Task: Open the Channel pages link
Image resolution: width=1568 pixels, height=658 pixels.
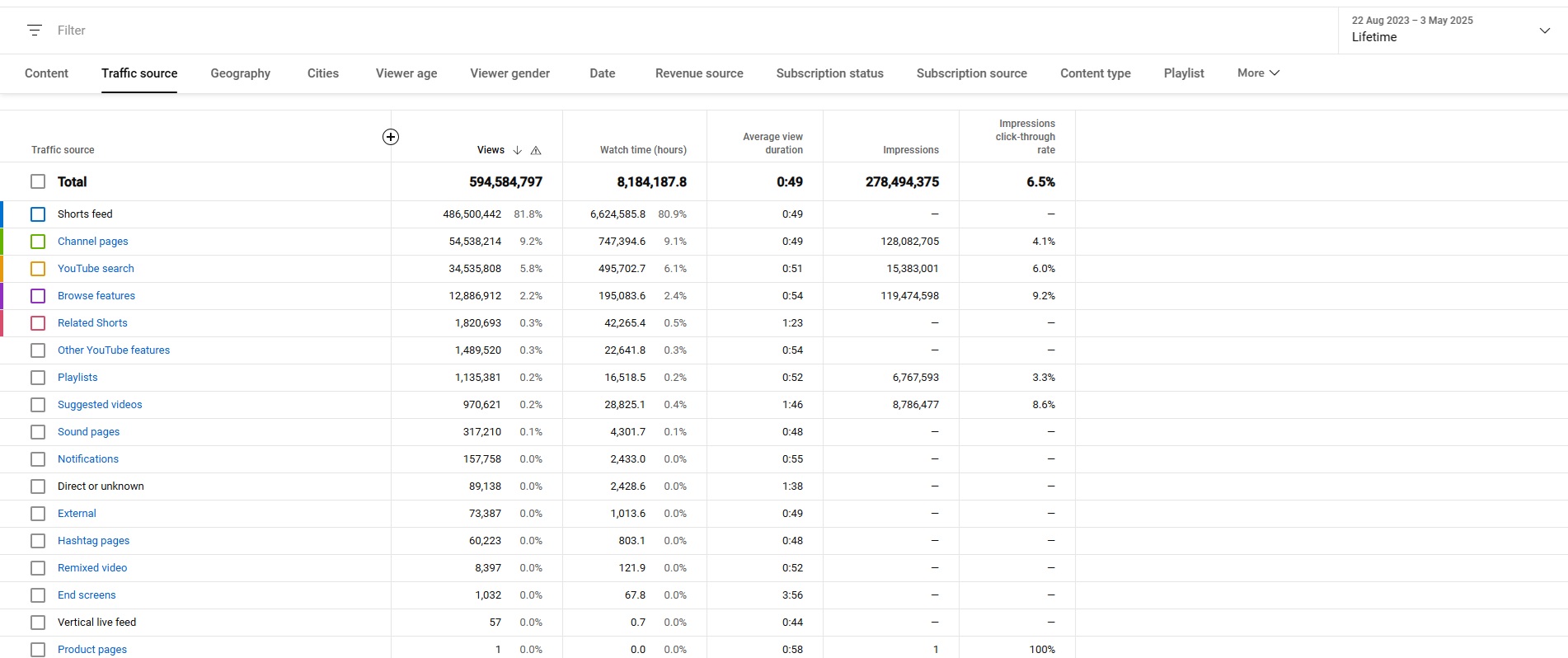Action: 93,242
